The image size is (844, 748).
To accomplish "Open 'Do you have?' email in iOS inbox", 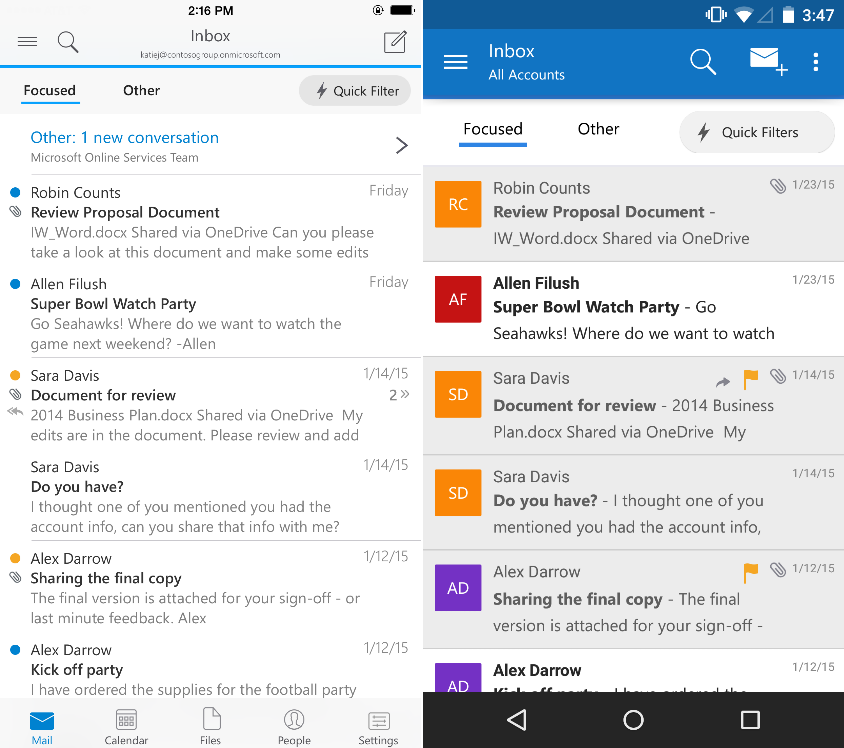I will click(210, 496).
